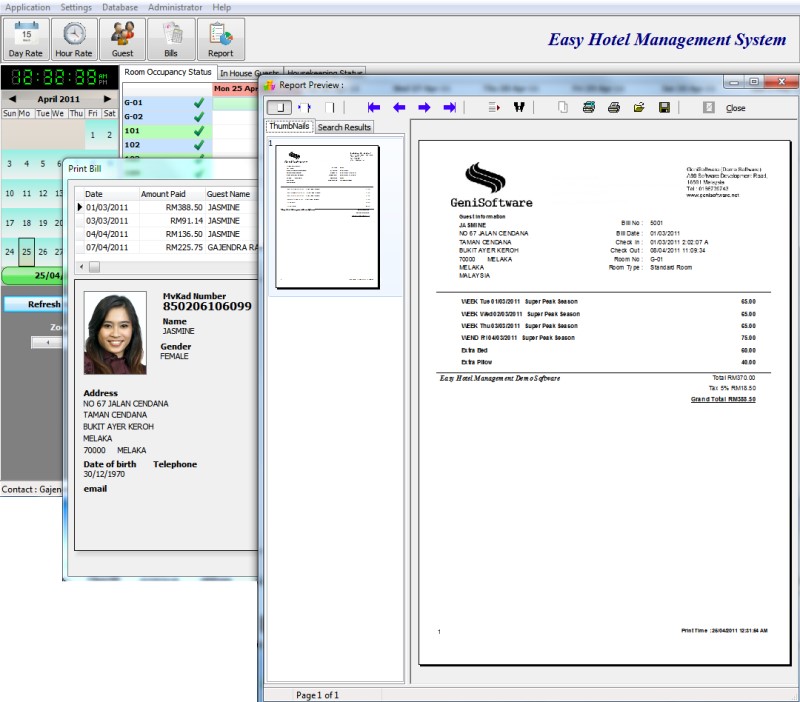Select day 10 in the calendar
800x702 pixels.
tap(10, 193)
